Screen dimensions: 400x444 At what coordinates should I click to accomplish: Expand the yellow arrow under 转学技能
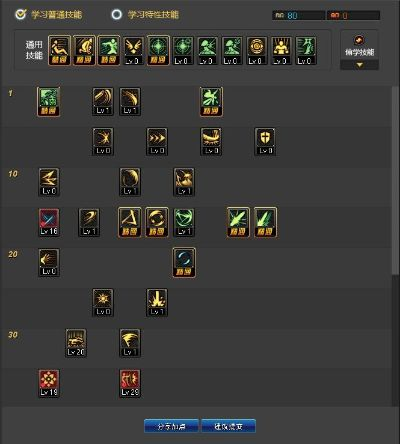pyautogui.click(x=359, y=65)
